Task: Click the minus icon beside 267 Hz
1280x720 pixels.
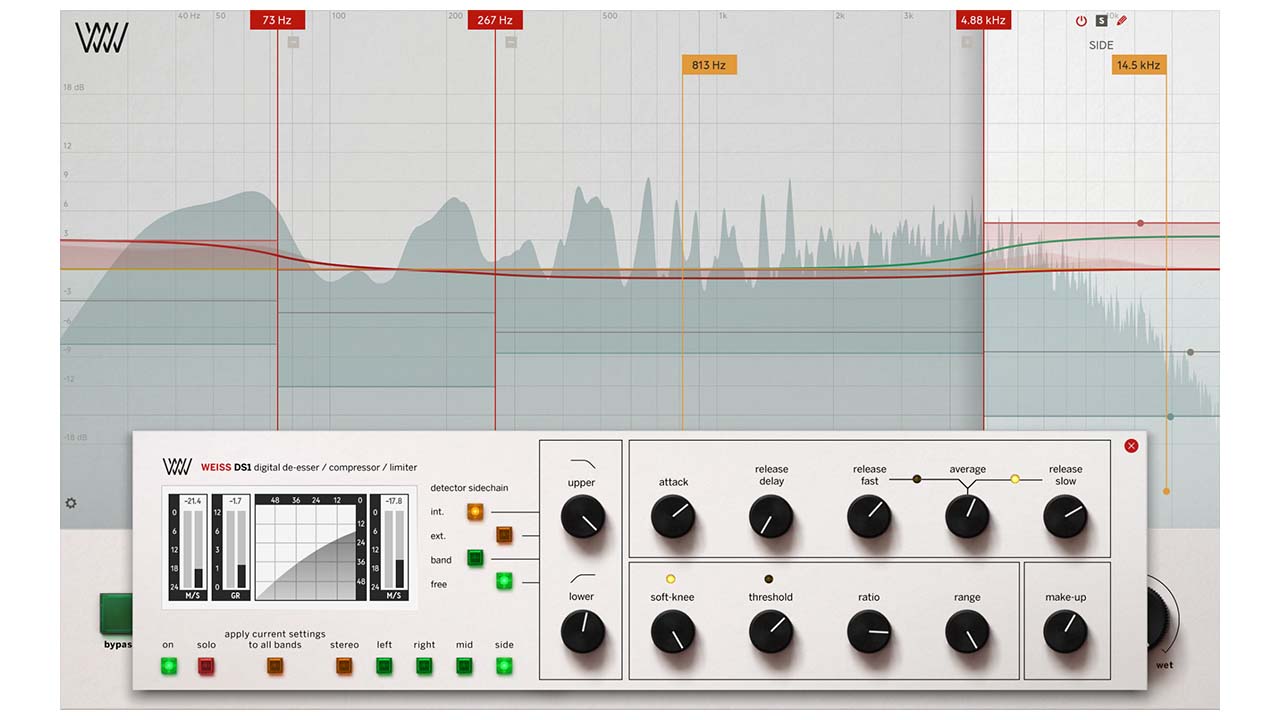Action: point(511,42)
